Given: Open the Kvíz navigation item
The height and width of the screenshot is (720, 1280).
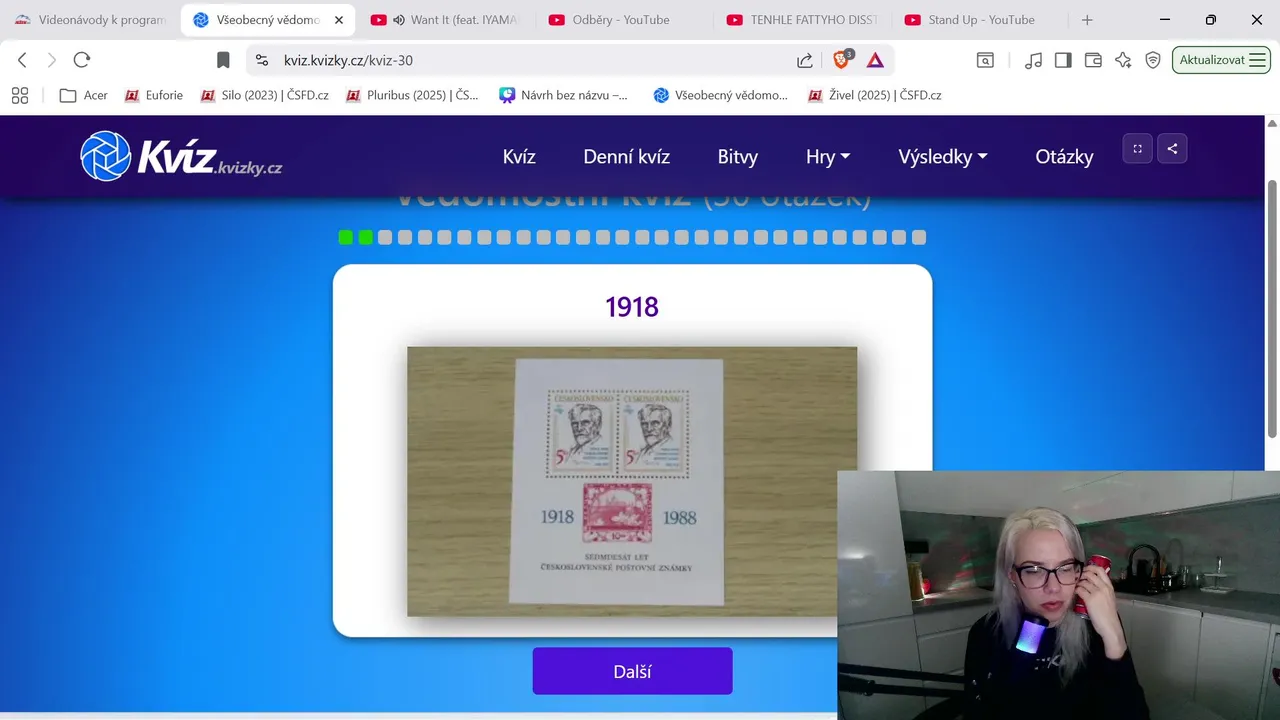Looking at the screenshot, I should pyautogui.click(x=519, y=156).
